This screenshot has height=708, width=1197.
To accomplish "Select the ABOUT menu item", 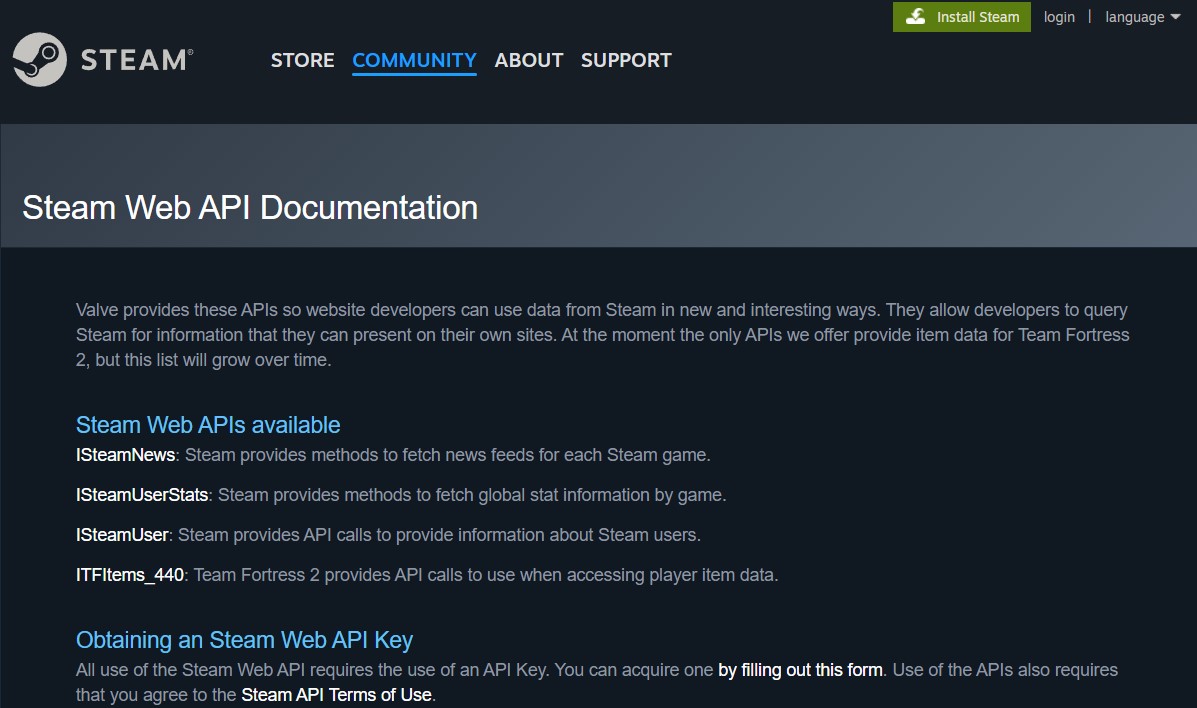I will pyautogui.click(x=529, y=60).
